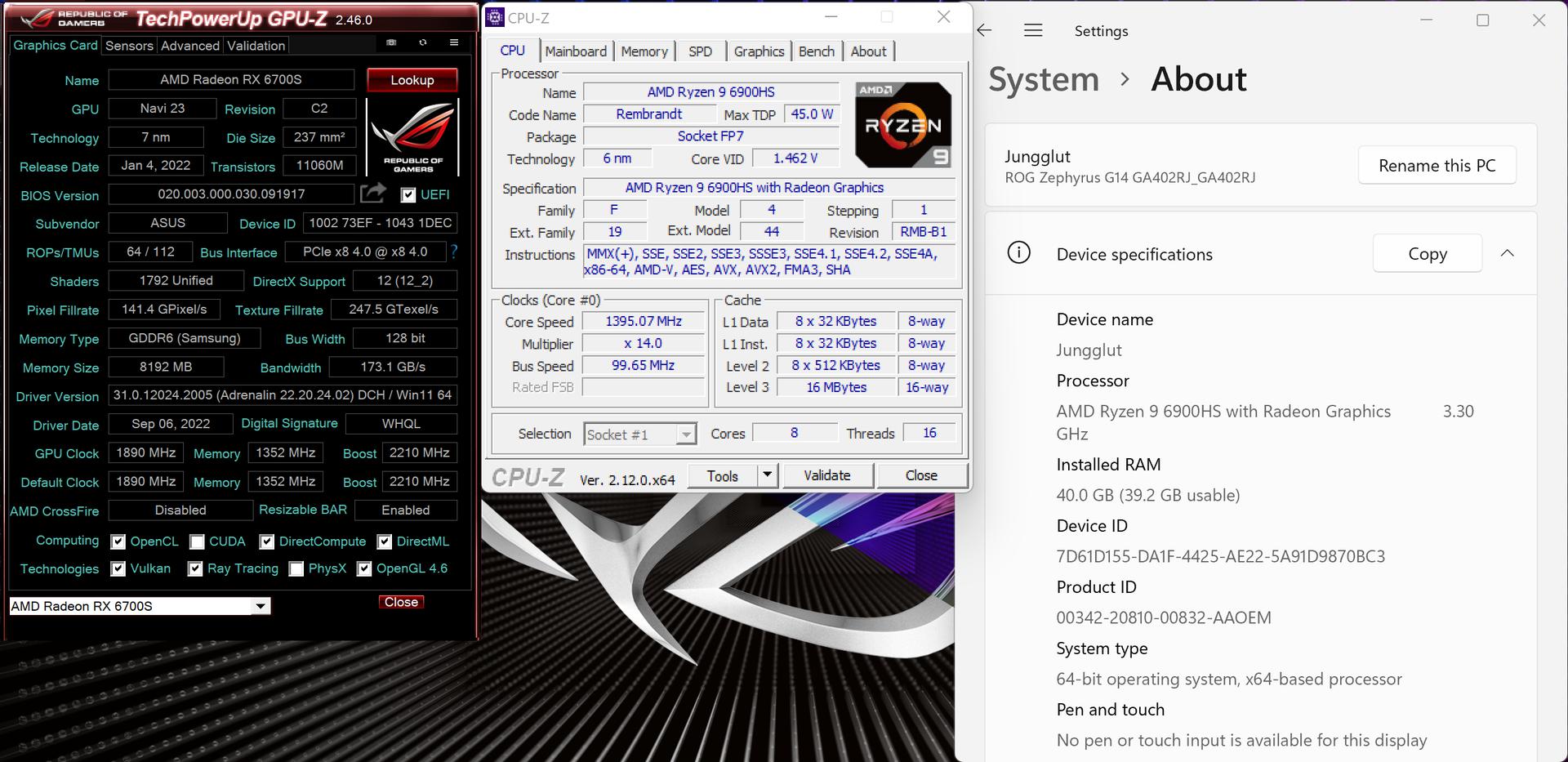
Task: Toggle the PhysX checkbox
Action: coord(296,568)
